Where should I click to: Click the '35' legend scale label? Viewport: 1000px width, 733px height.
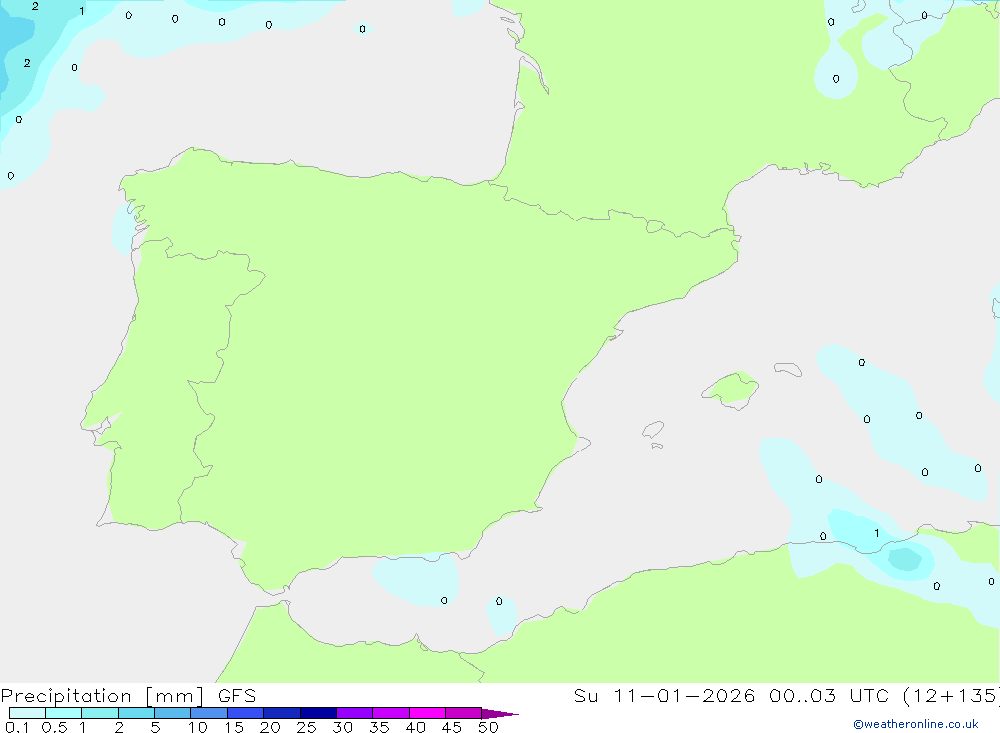[x=379, y=727]
